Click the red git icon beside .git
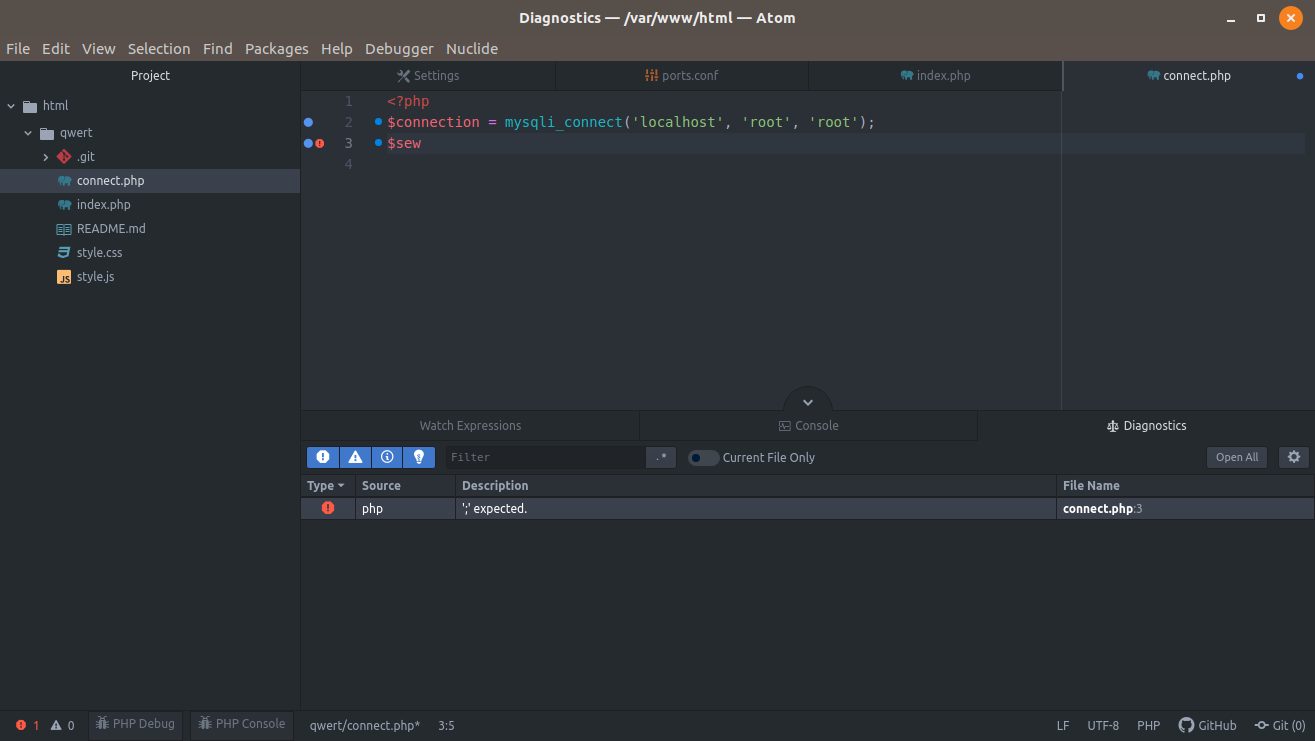This screenshot has width=1315, height=741. (64, 157)
